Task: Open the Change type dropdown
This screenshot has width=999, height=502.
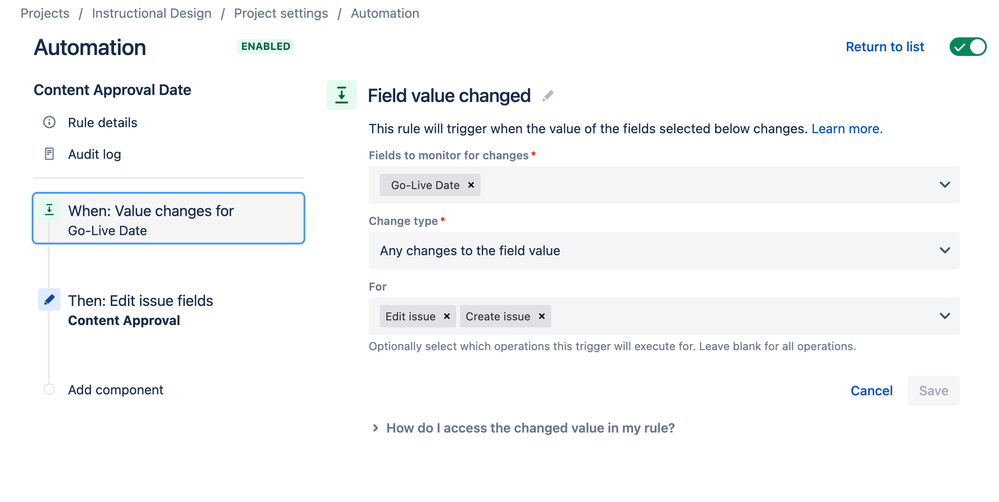Action: pos(944,251)
